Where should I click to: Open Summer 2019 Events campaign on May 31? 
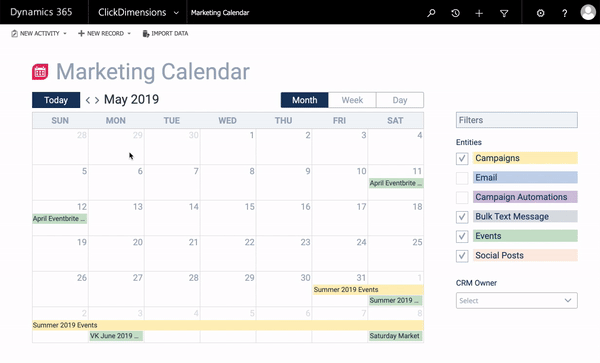coord(368,290)
